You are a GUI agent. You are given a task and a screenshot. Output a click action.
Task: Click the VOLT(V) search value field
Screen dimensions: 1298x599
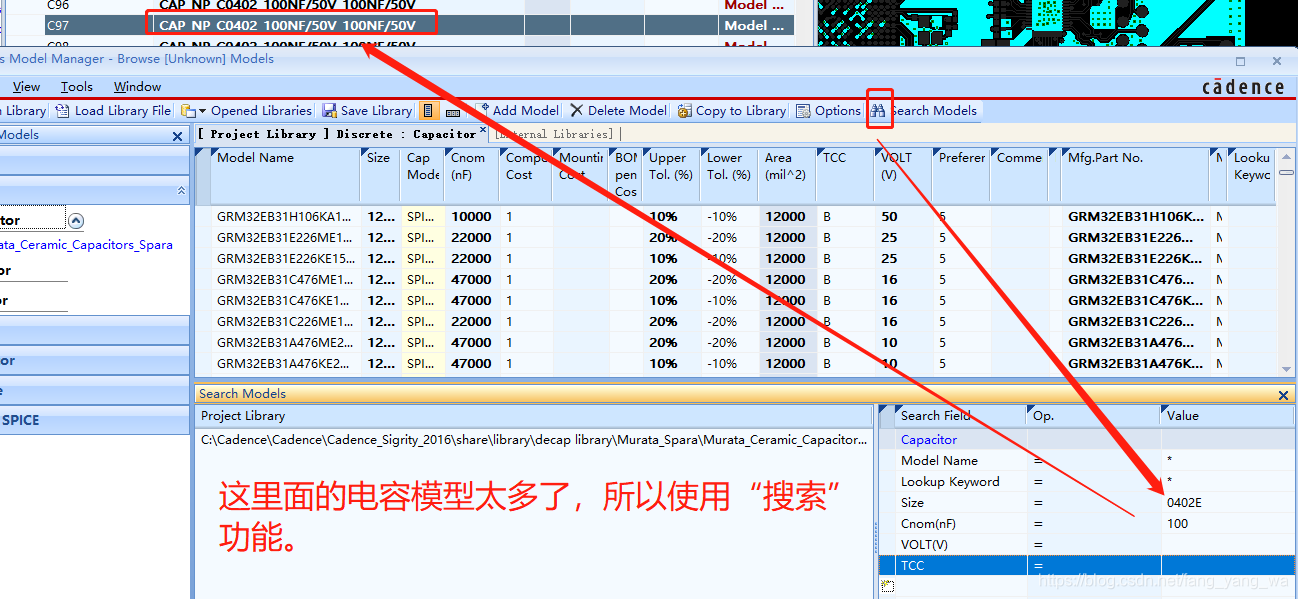1227,545
